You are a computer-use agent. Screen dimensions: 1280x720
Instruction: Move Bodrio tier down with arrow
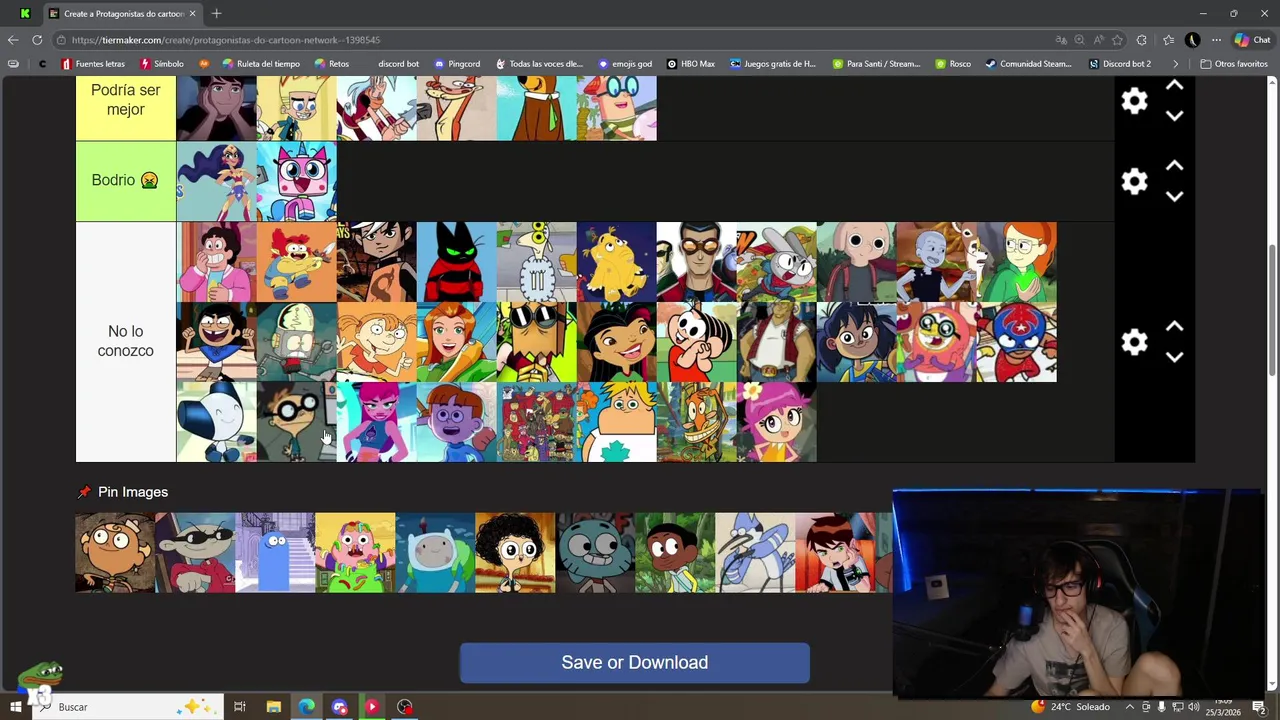[x=1175, y=196]
